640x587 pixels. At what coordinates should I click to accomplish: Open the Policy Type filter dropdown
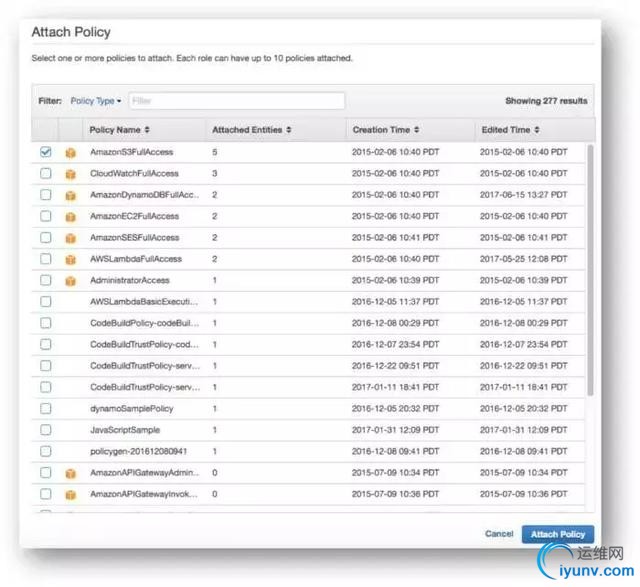[96, 101]
